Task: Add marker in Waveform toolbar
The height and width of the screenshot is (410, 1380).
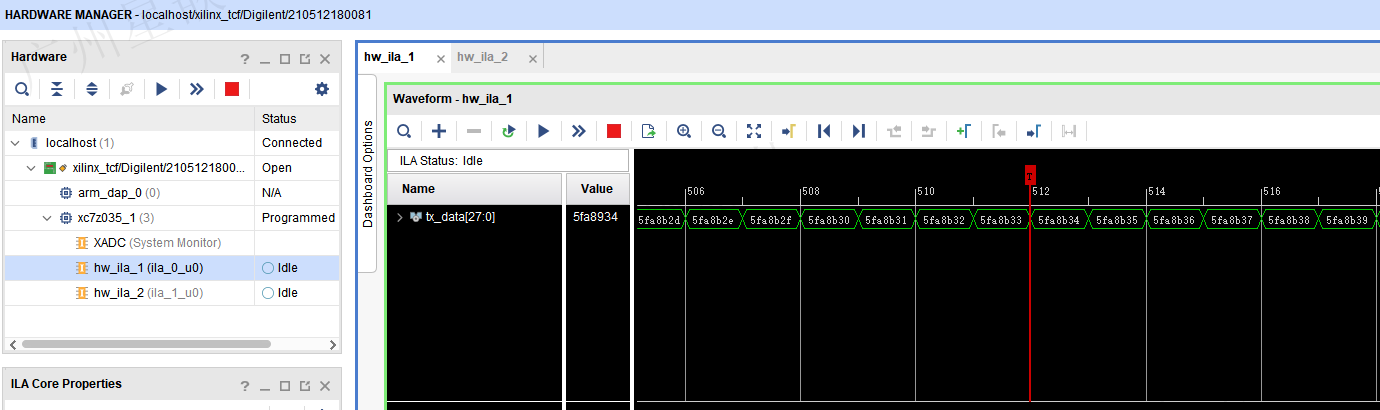Action: coord(964,131)
